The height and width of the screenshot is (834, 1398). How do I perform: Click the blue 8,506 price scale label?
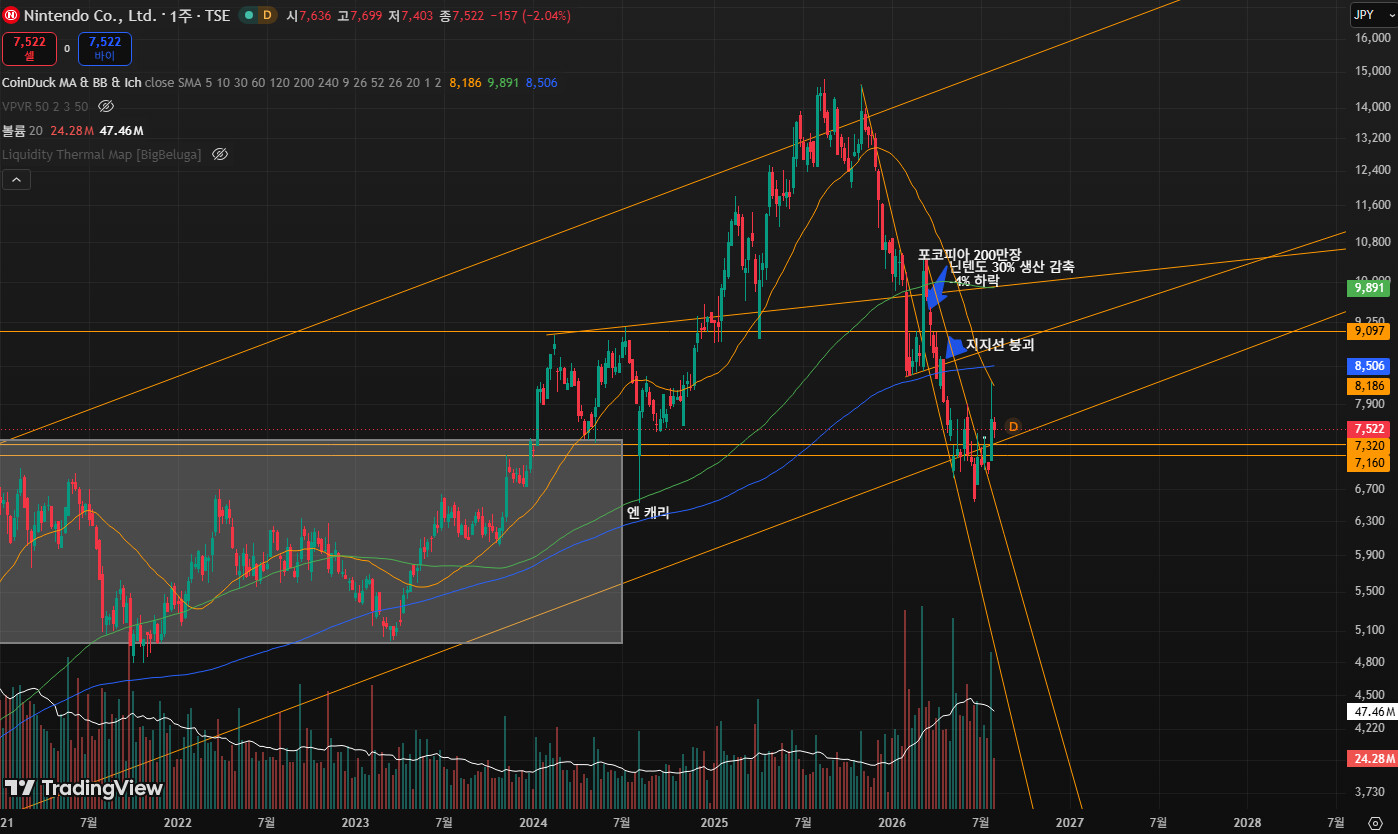1369,366
